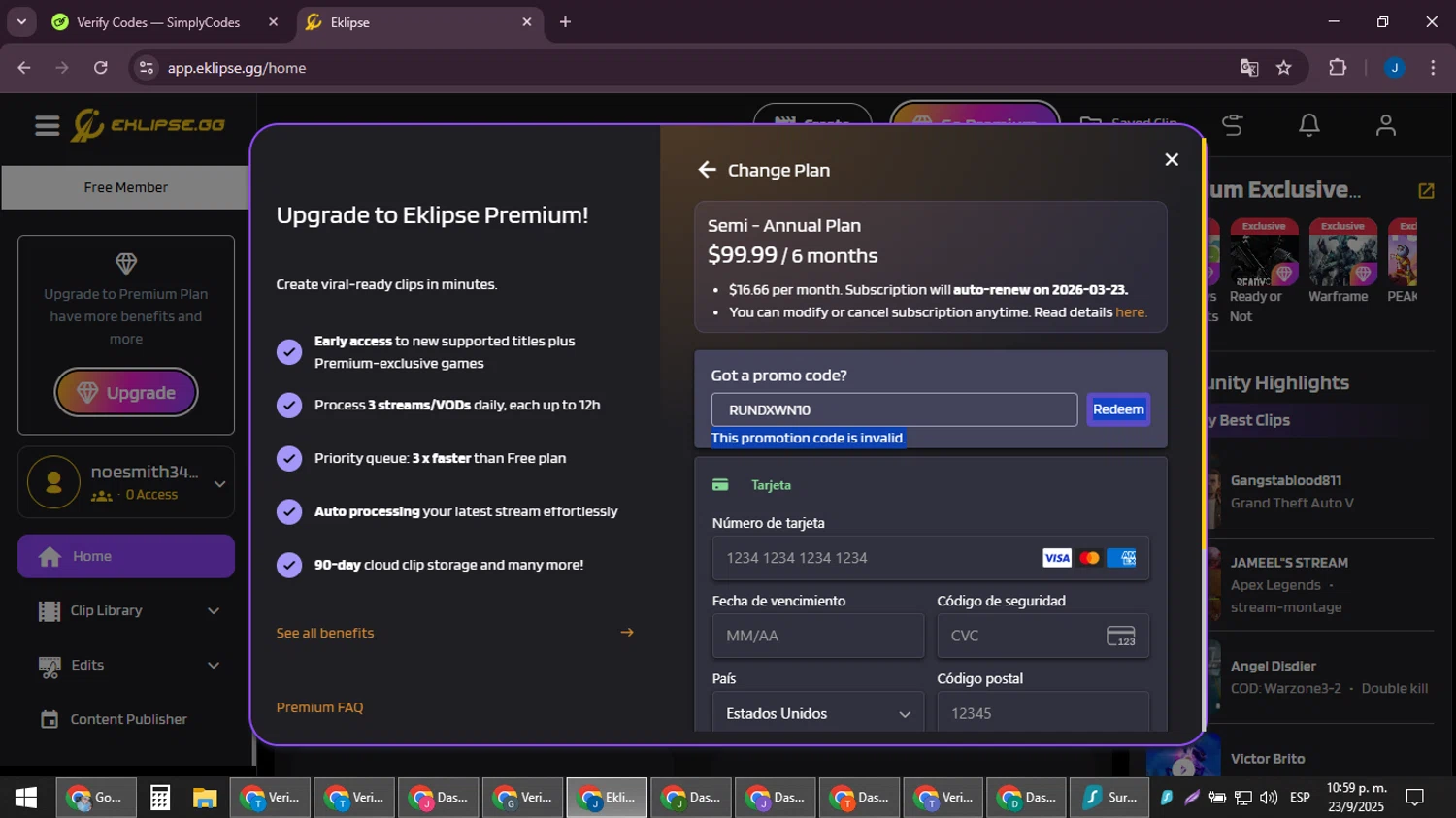The width and height of the screenshot is (1456, 818).
Task: Open the subscription details 'here' link
Action: coord(1130,312)
